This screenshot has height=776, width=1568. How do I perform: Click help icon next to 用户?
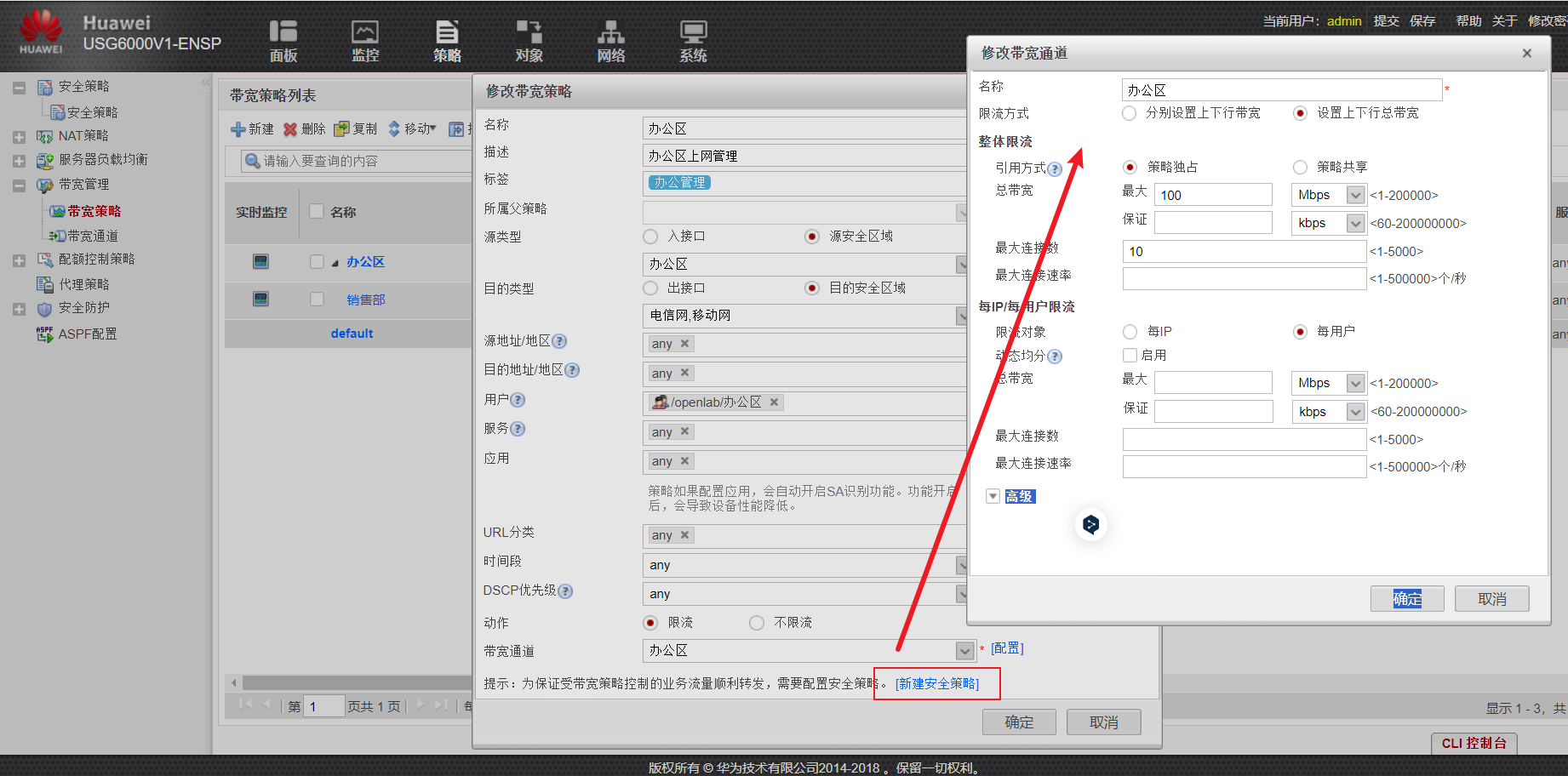(518, 400)
